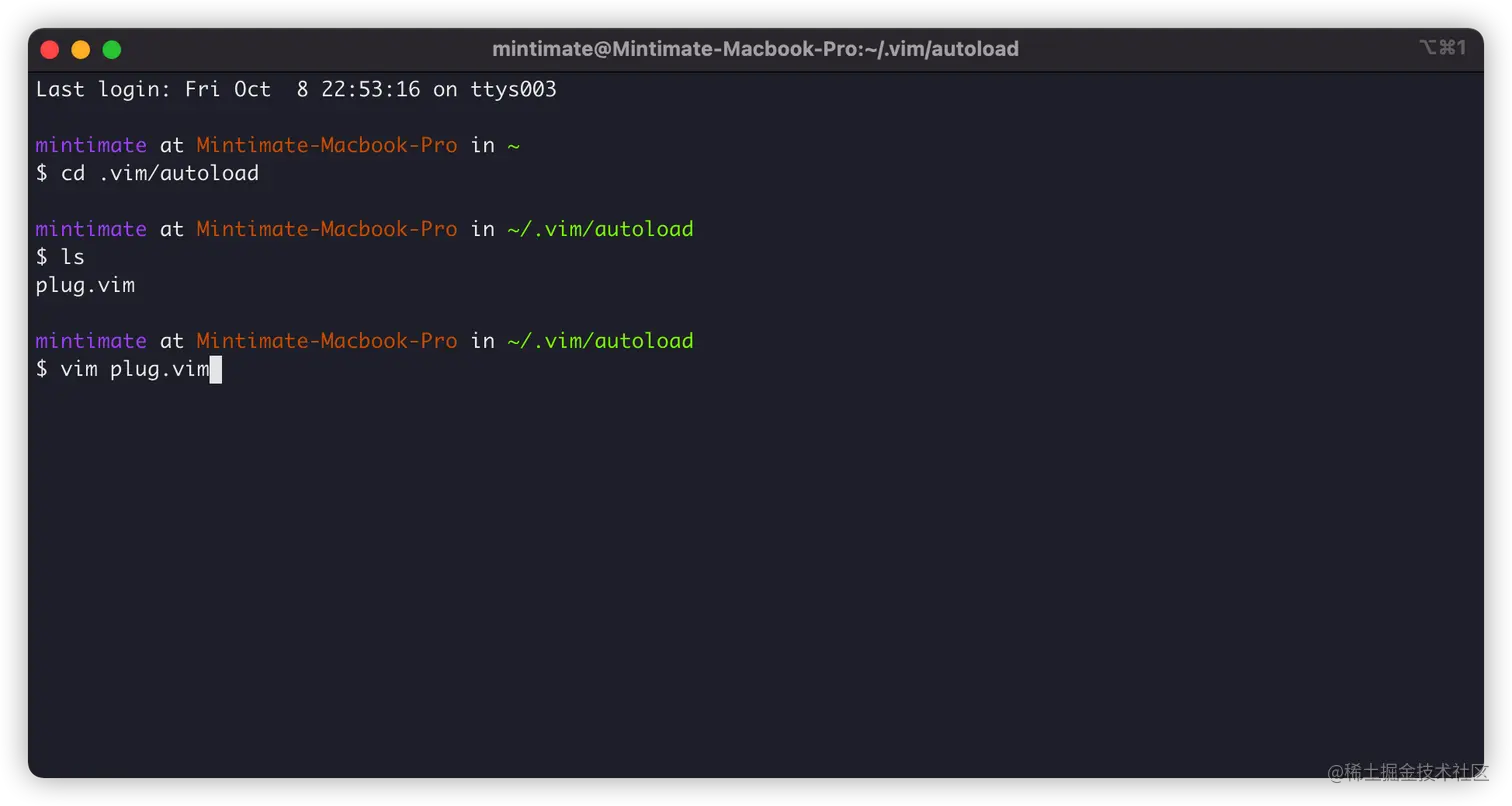
Task: Click the green '~' home path in first prompt
Action: pyautogui.click(x=513, y=146)
